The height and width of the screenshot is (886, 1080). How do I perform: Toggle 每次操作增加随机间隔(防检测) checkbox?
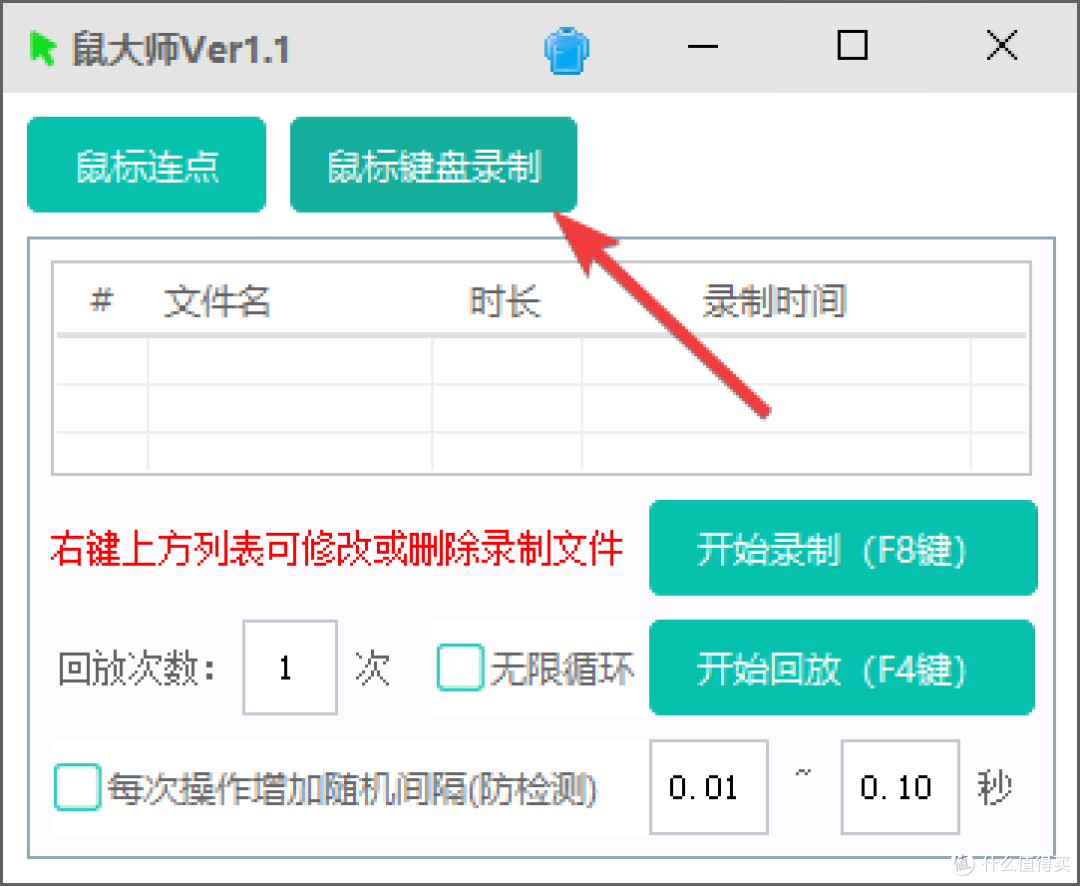click(x=77, y=787)
